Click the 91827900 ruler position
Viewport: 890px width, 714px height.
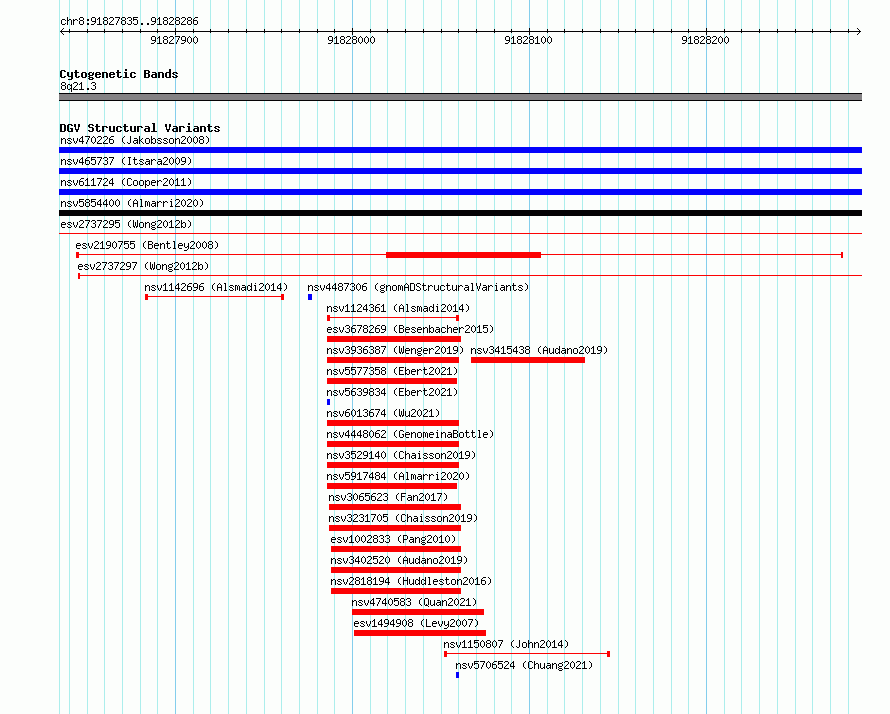(x=174, y=40)
